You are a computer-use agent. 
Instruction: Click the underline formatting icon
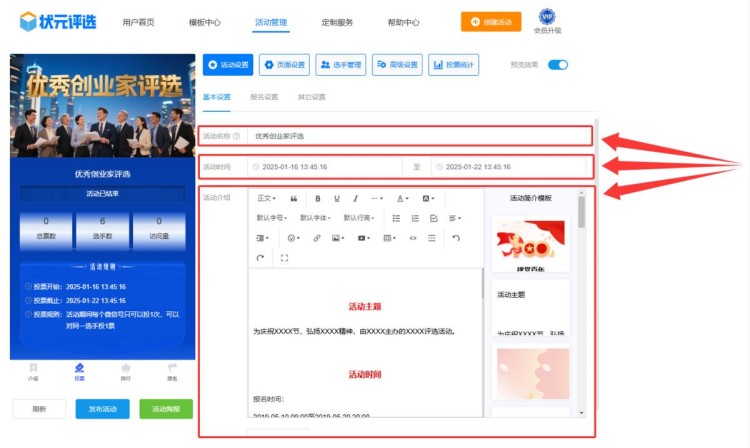tap(337, 198)
